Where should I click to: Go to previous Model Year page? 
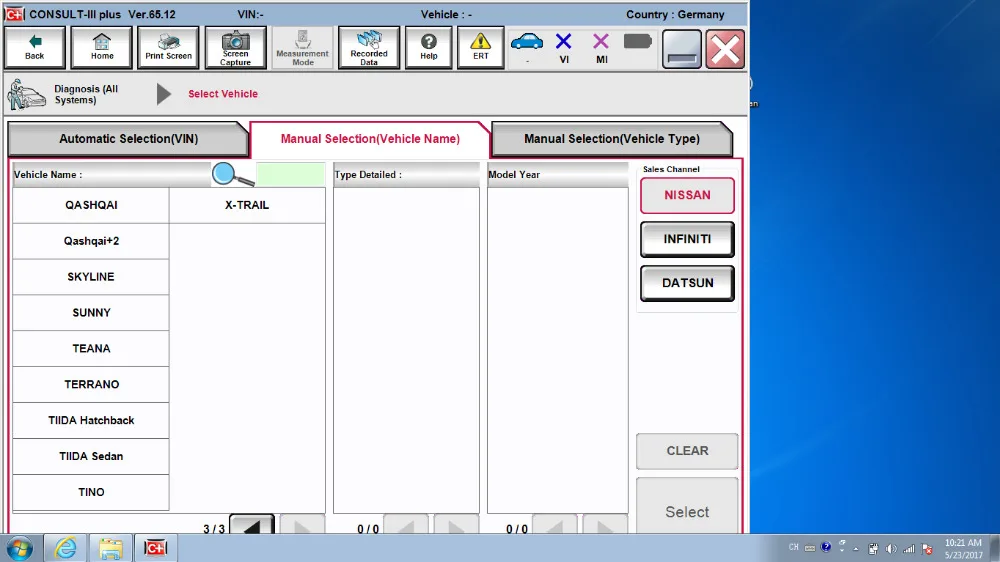554,524
